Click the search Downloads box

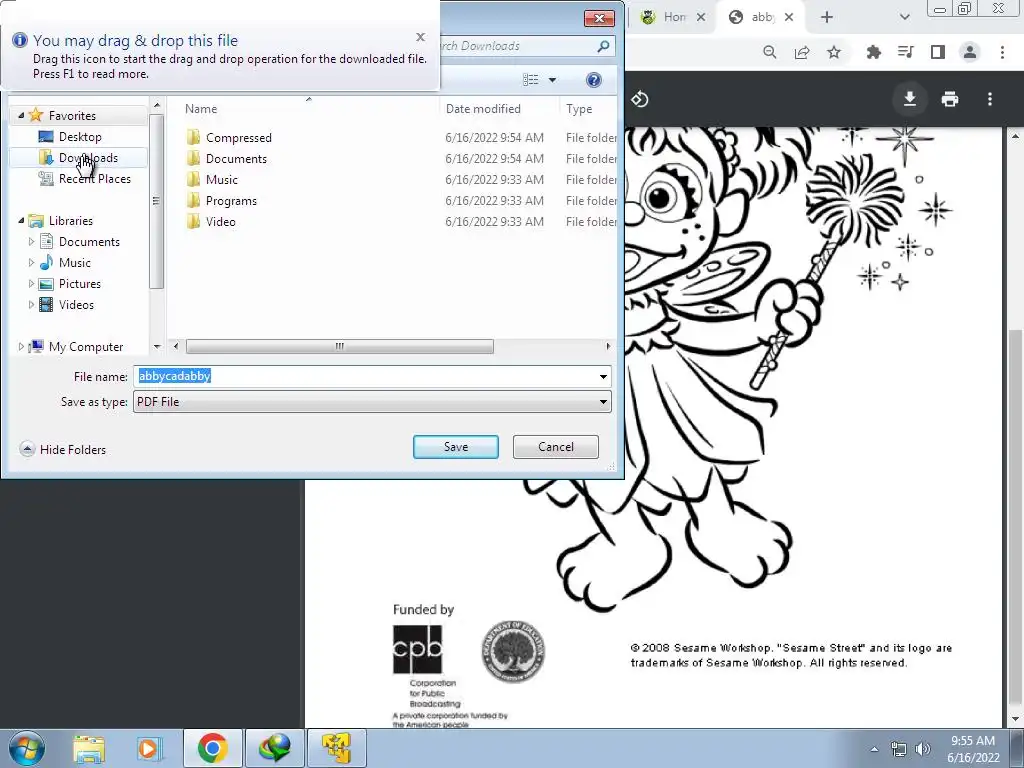click(526, 46)
